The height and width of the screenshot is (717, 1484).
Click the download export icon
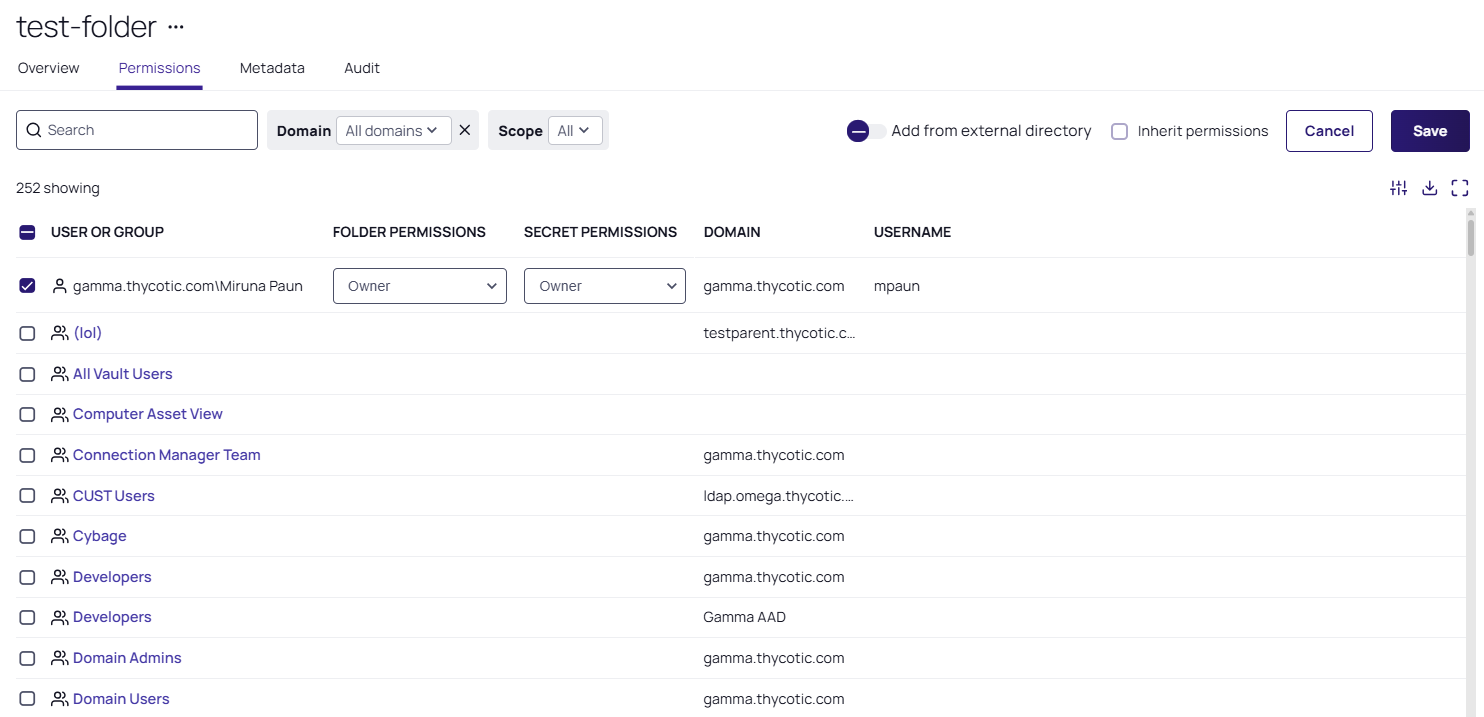point(1429,188)
